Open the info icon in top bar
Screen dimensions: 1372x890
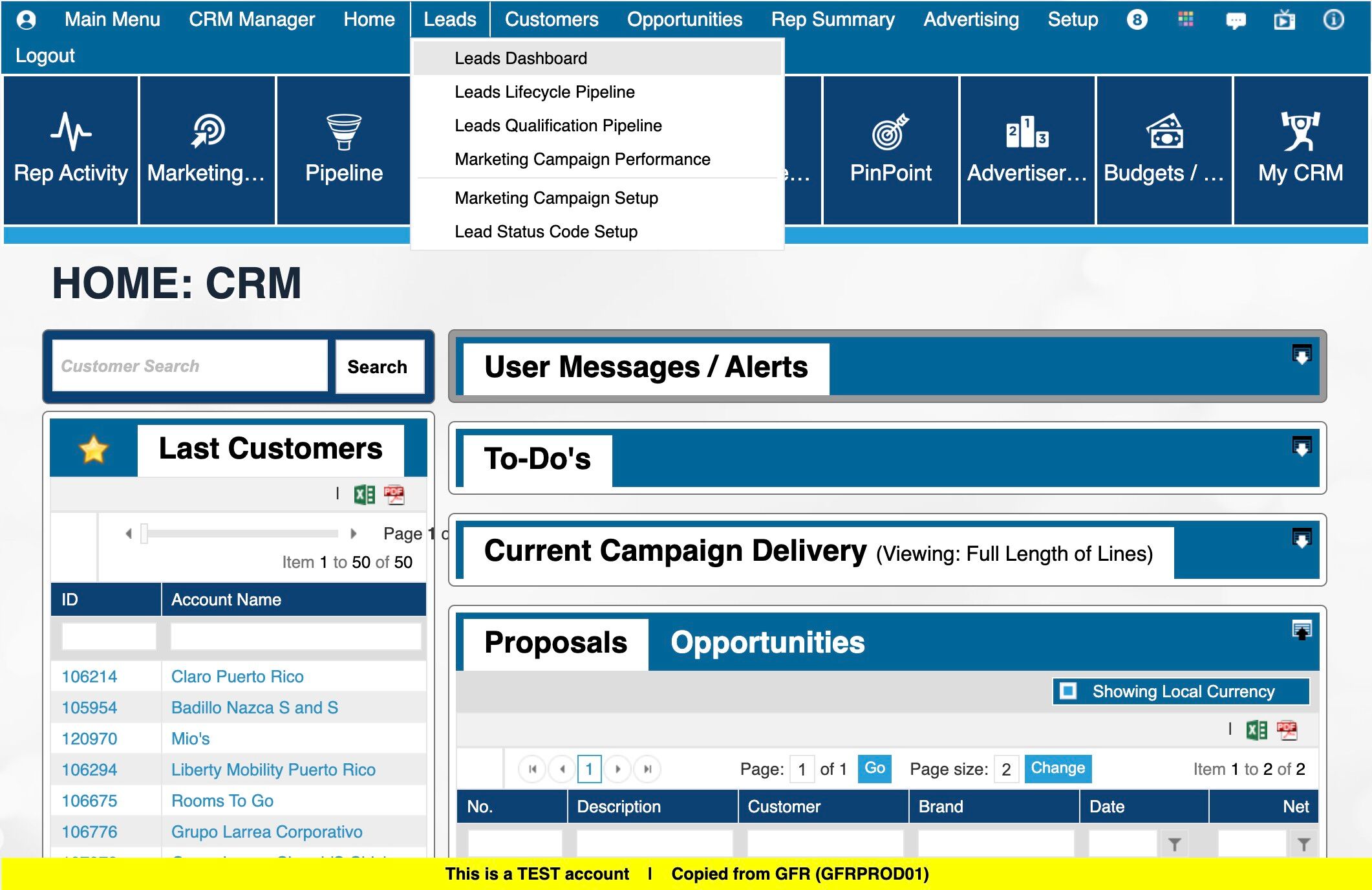pos(1333,19)
